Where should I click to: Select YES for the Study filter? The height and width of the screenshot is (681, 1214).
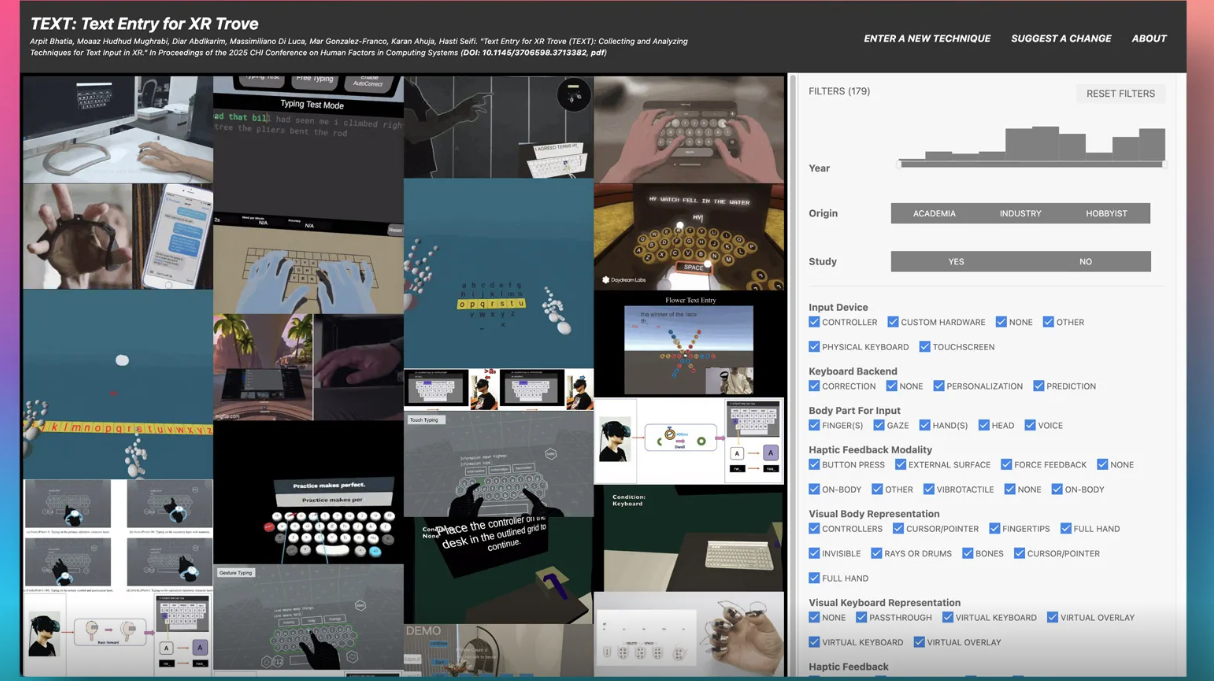click(956, 261)
